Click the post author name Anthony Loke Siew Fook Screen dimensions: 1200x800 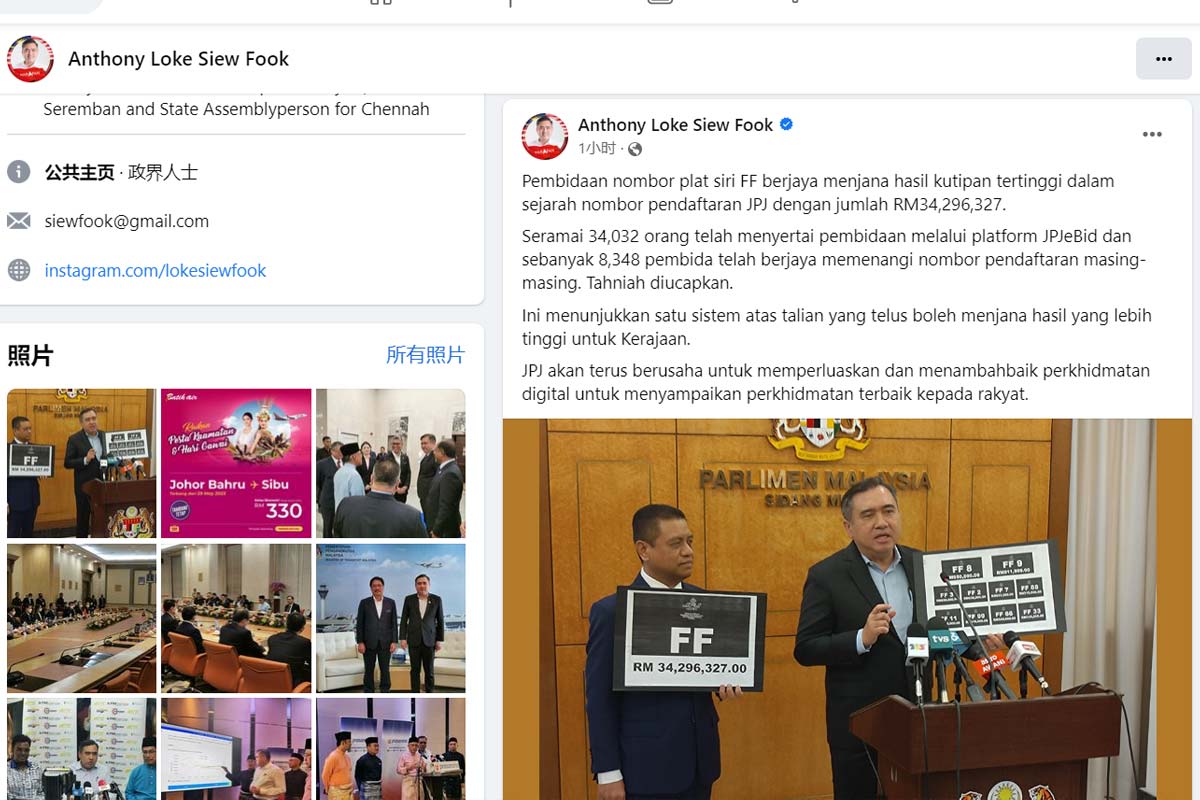click(x=675, y=125)
